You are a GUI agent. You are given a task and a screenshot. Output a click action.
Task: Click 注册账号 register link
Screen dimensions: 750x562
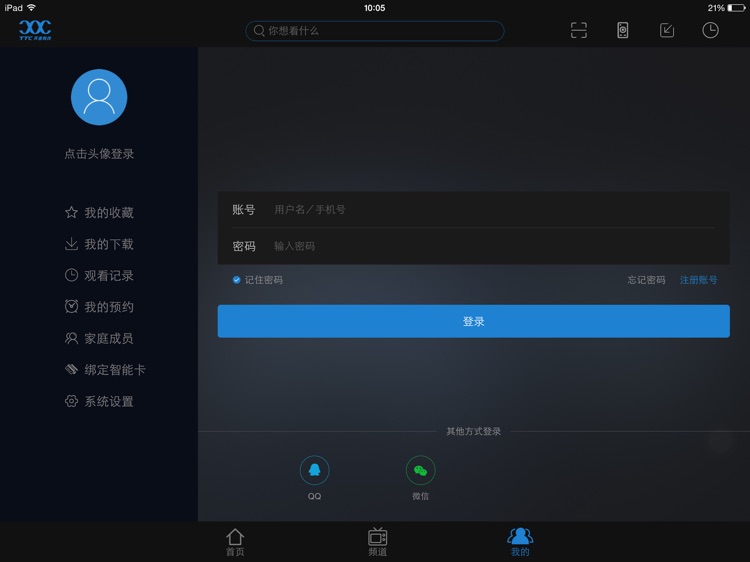click(x=698, y=280)
